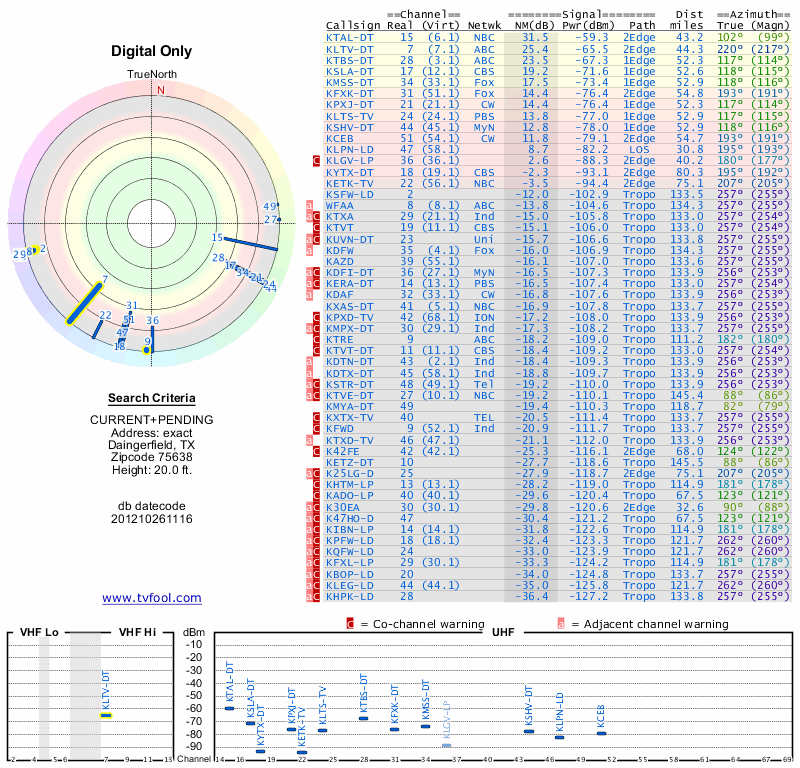Click the adjacent-channel icon beside WFAA
This screenshot has width=800, height=768.
[x=309, y=206]
